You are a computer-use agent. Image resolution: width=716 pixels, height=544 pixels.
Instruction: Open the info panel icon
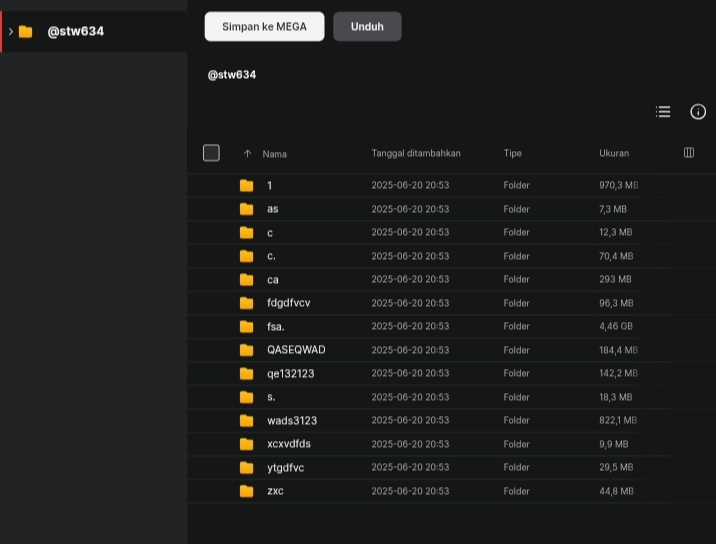[x=698, y=112]
